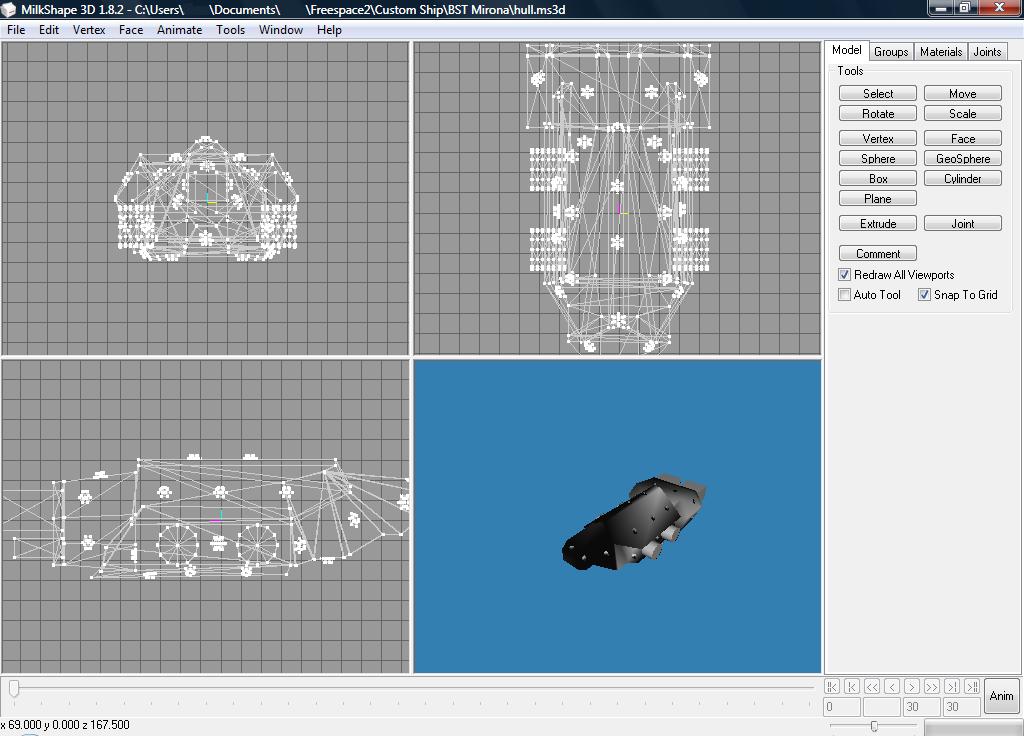Switch to the Groups tab
Image resolution: width=1024 pixels, height=736 pixels.
click(x=891, y=52)
